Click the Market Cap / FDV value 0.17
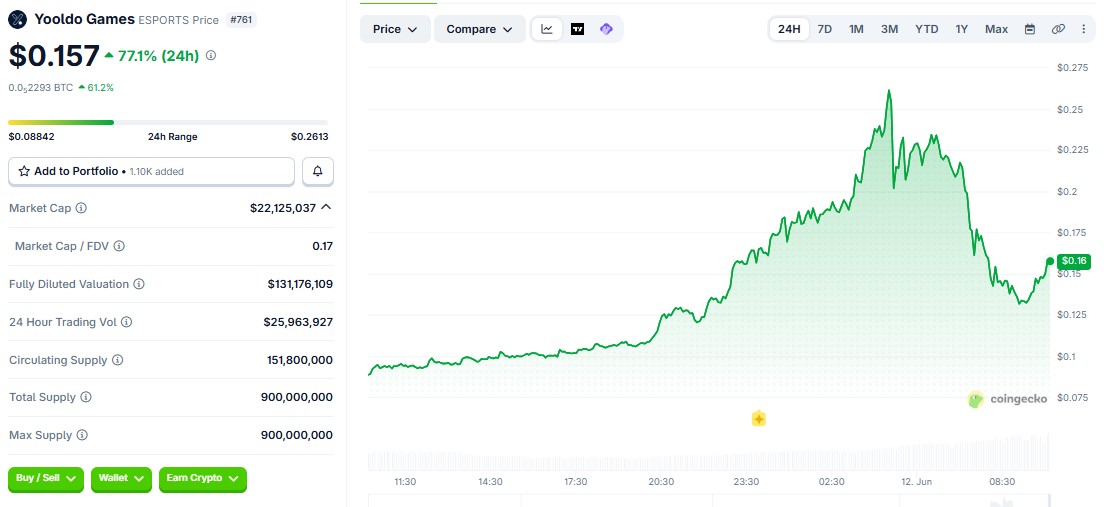This screenshot has width=1106, height=507. pyautogui.click(x=323, y=246)
